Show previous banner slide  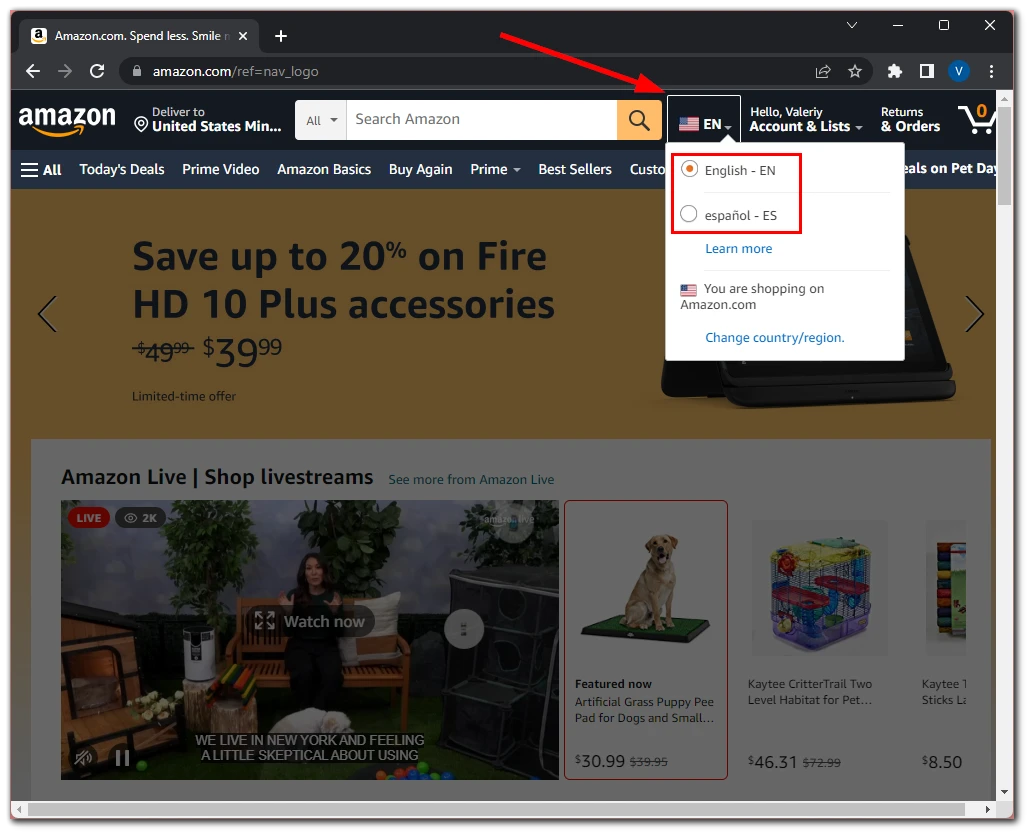point(47,314)
